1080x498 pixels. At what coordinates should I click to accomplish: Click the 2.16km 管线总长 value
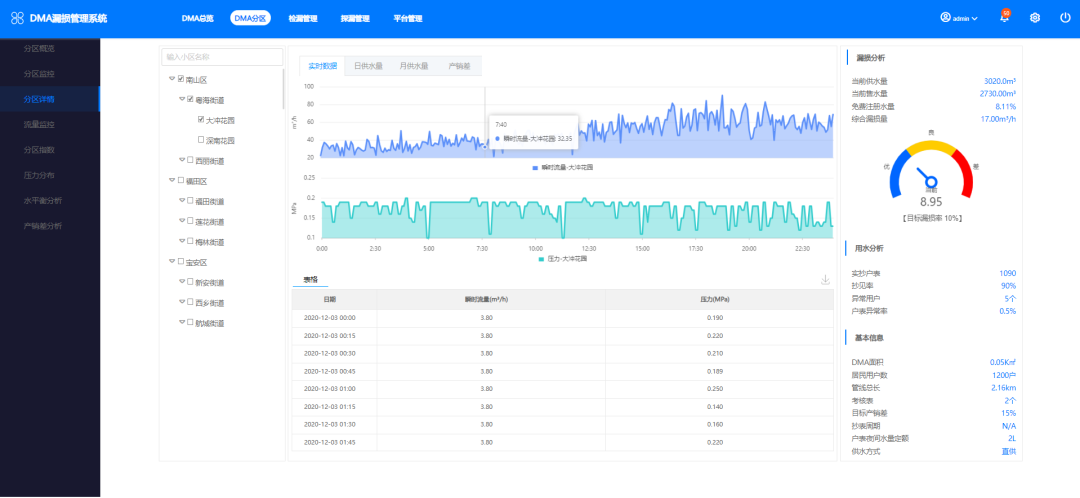[1002, 388]
